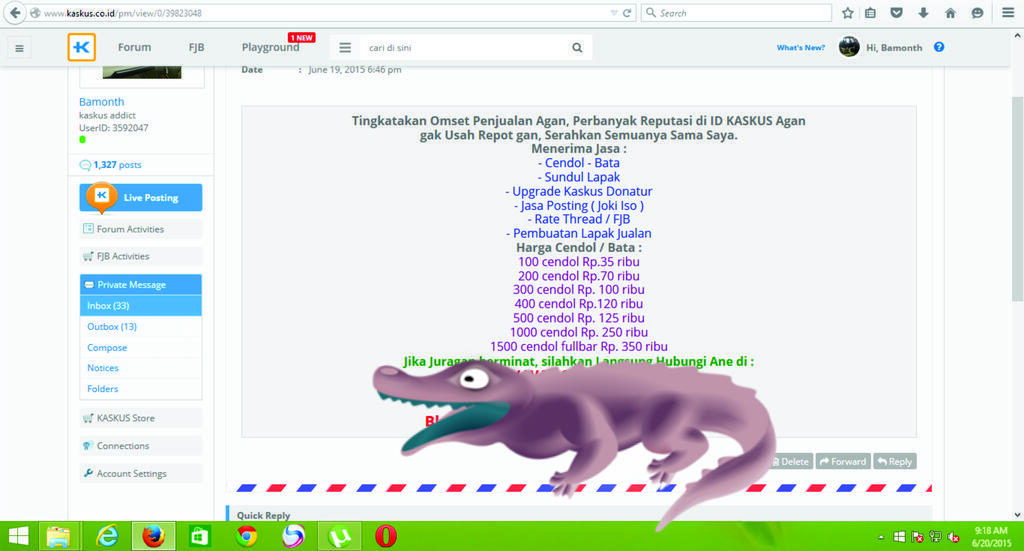Open the Forum menu
Screen dimensions: 1024x551
click(x=135, y=47)
